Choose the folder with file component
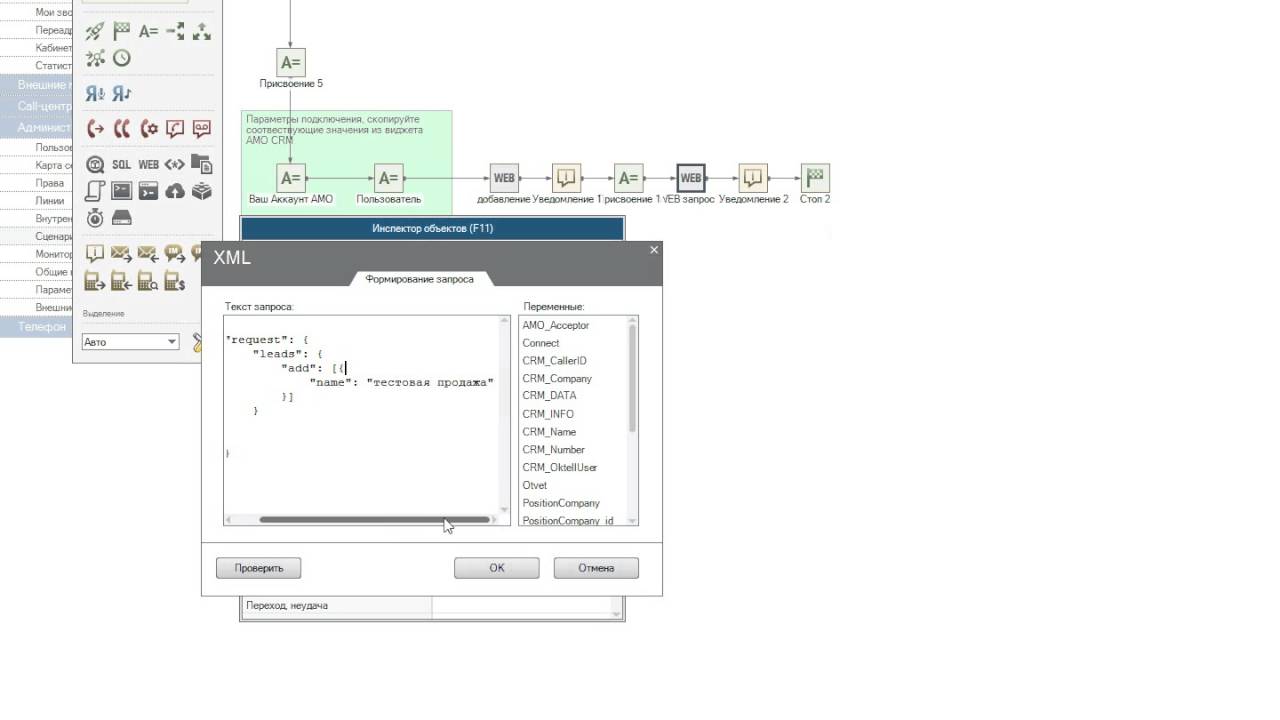Screen dimensions: 1280x720 [202, 164]
